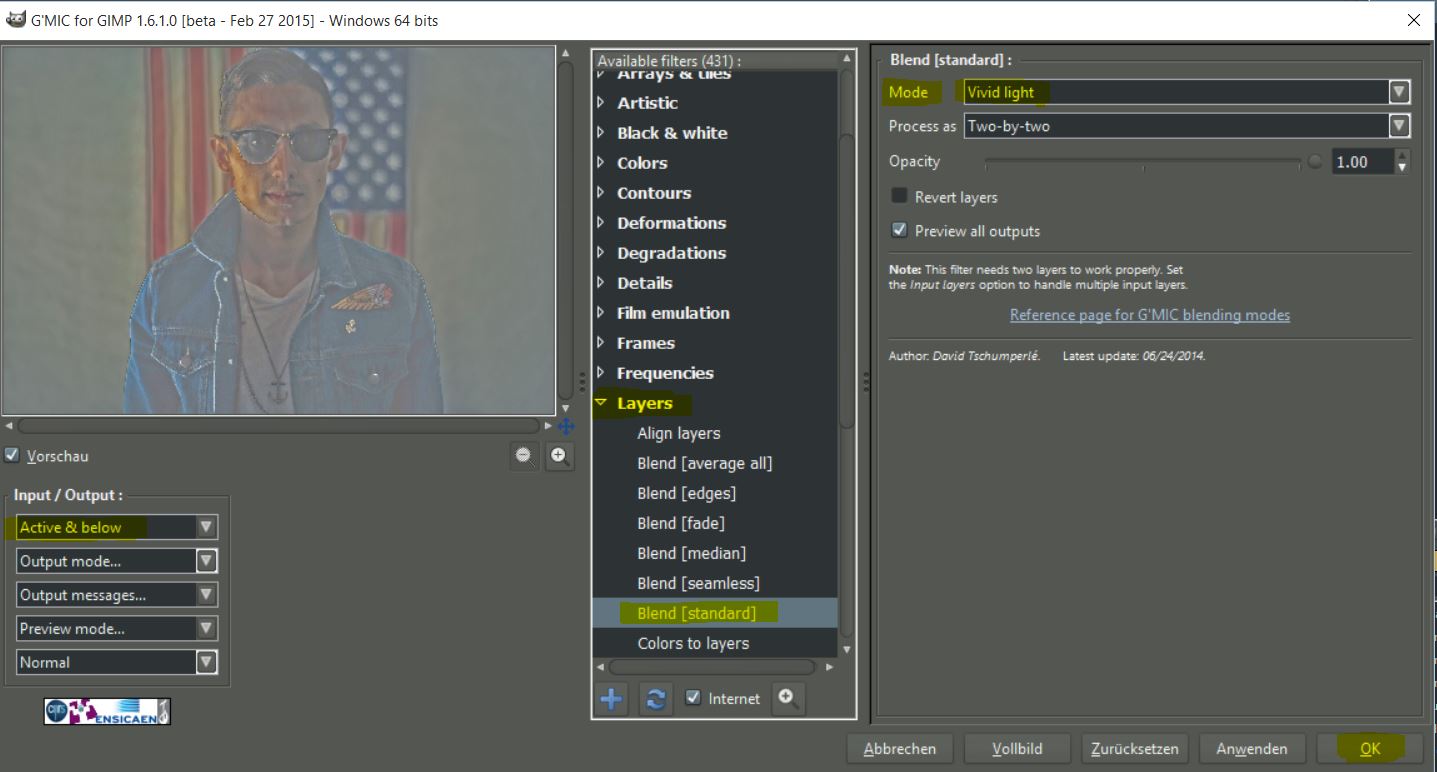Expand the Black & white category

coord(600,133)
